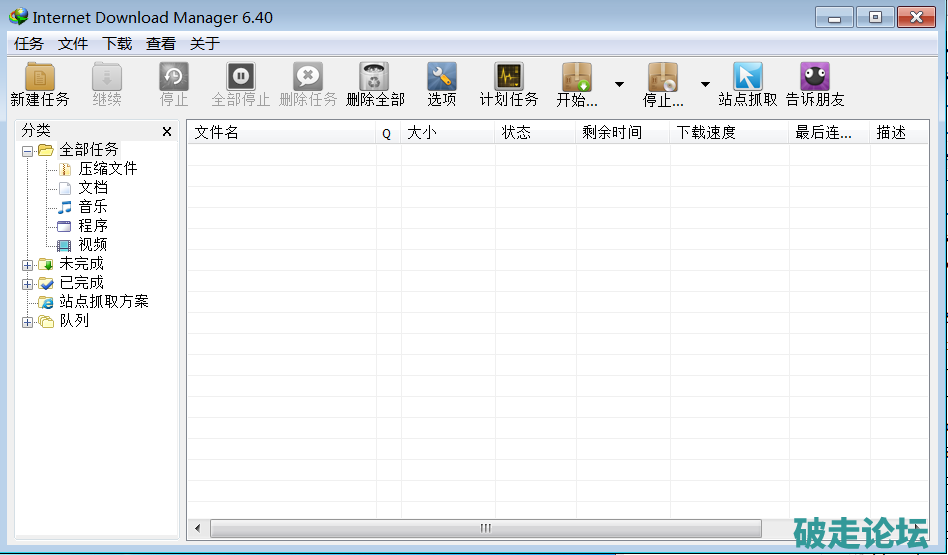The width and height of the screenshot is (948, 555).
Task: Open the 文件 menu
Action: (x=73, y=44)
